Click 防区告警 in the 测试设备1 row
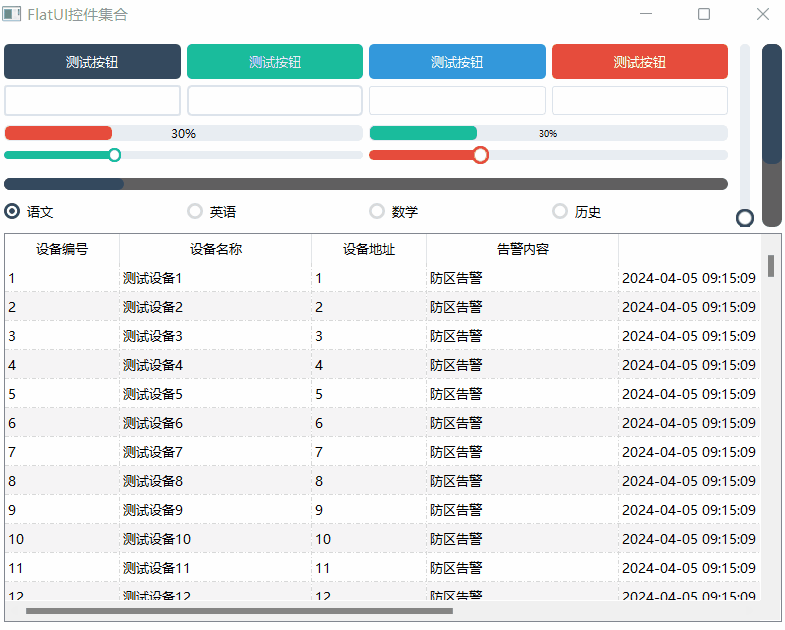This screenshot has height=630, width=785. coord(456,278)
